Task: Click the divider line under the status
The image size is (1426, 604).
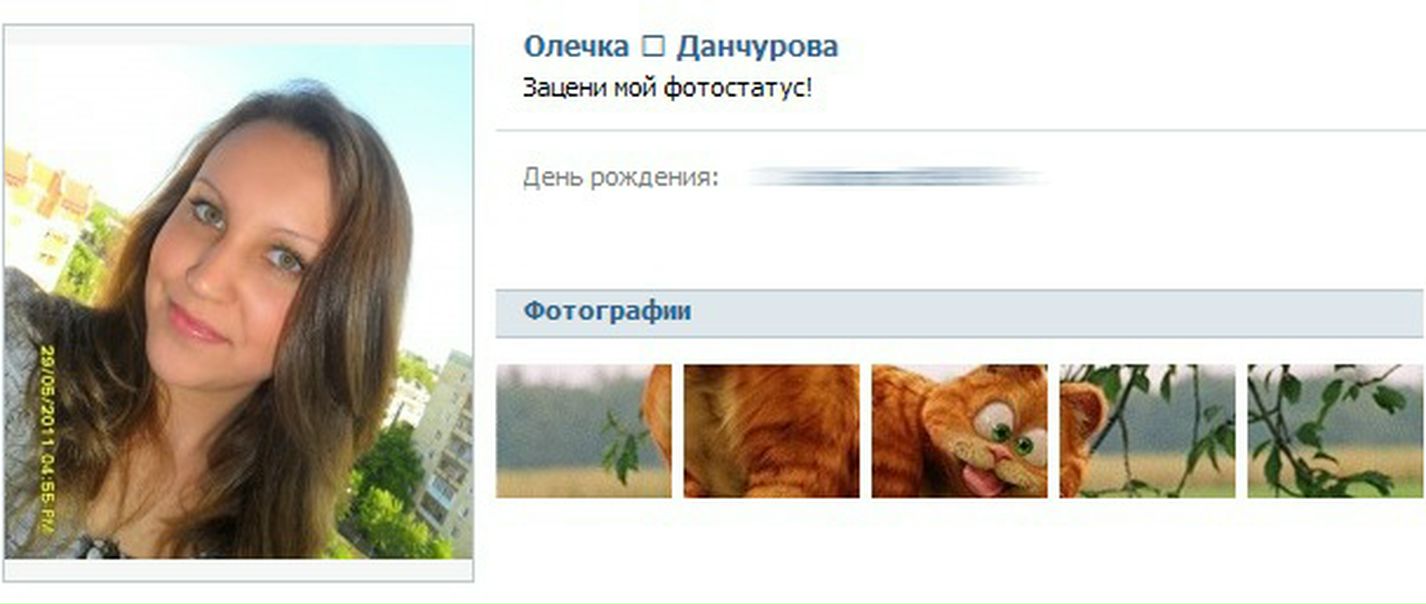Action: point(960,131)
